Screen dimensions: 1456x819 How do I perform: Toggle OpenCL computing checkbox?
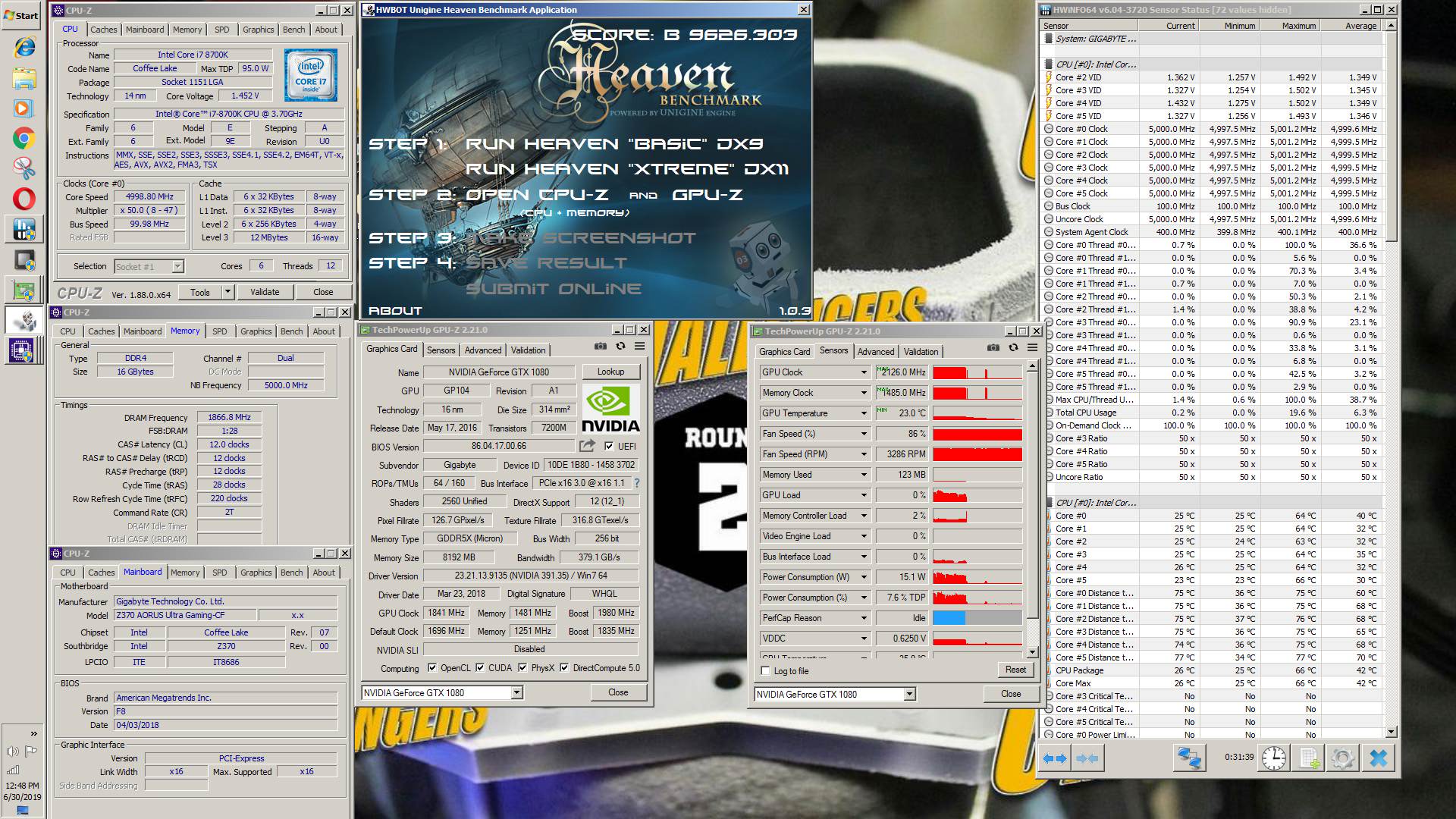[x=432, y=668]
